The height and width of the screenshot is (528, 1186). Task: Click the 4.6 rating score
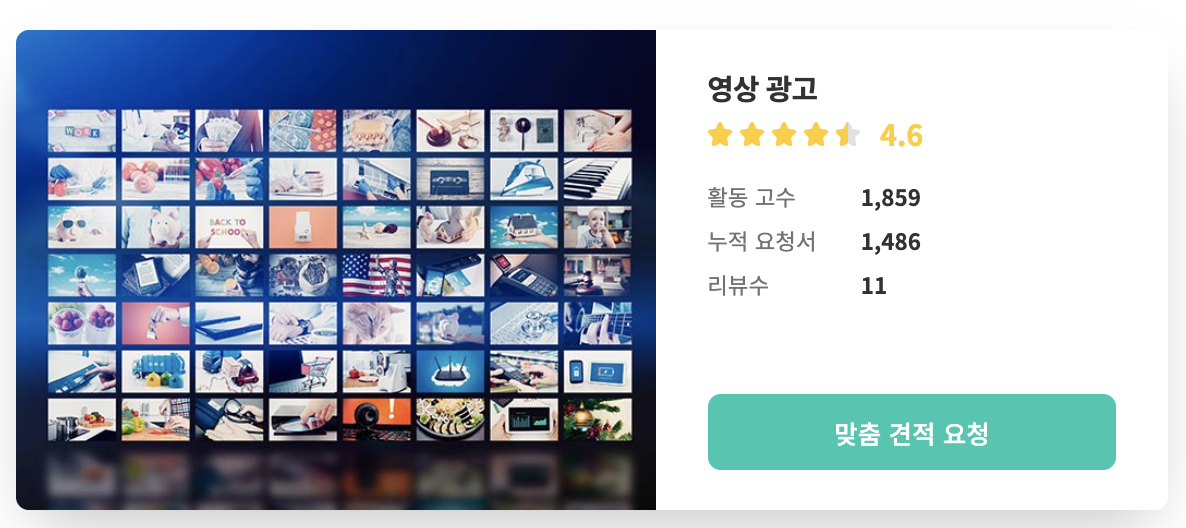pyautogui.click(x=901, y=136)
